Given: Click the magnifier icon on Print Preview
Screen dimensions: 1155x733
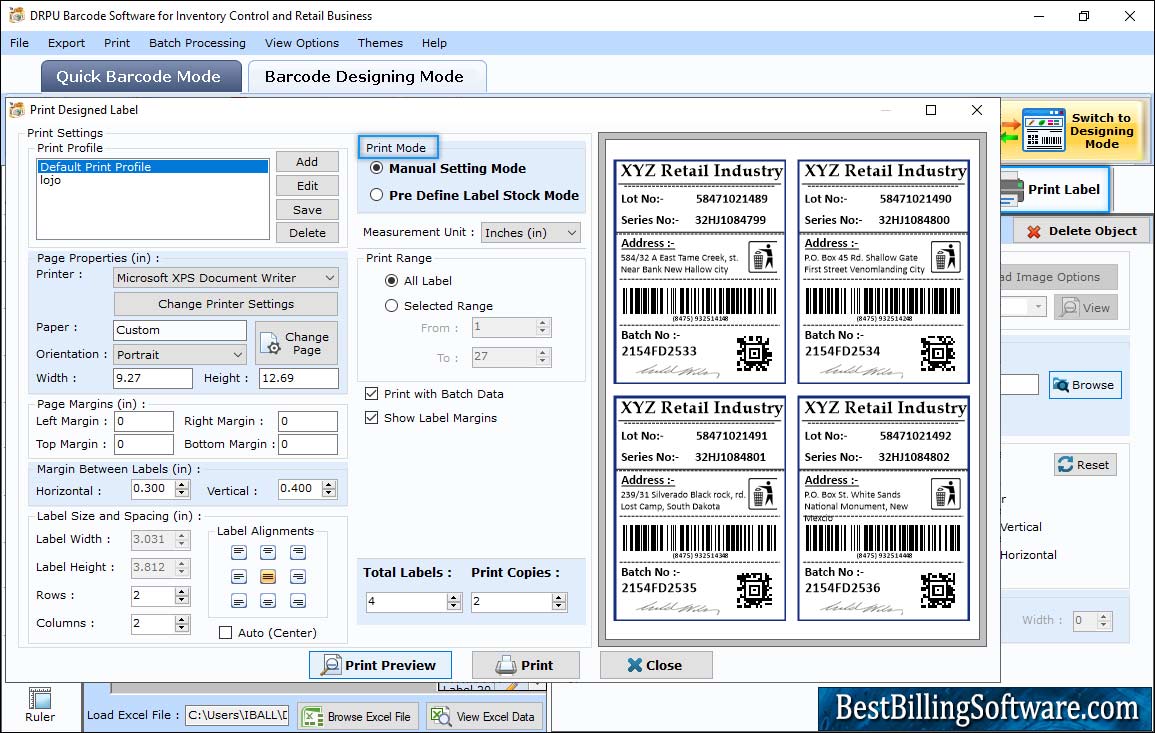Looking at the screenshot, I should (x=331, y=665).
